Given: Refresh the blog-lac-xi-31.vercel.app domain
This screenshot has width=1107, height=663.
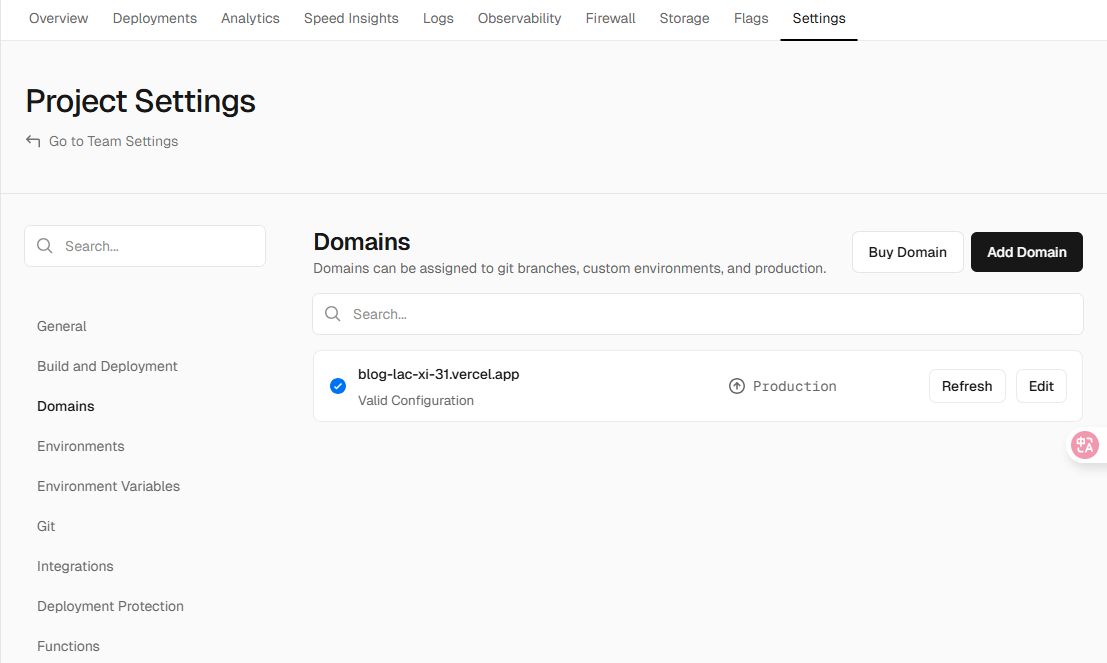Looking at the screenshot, I should pyautogui.click(x=966, y=386).
